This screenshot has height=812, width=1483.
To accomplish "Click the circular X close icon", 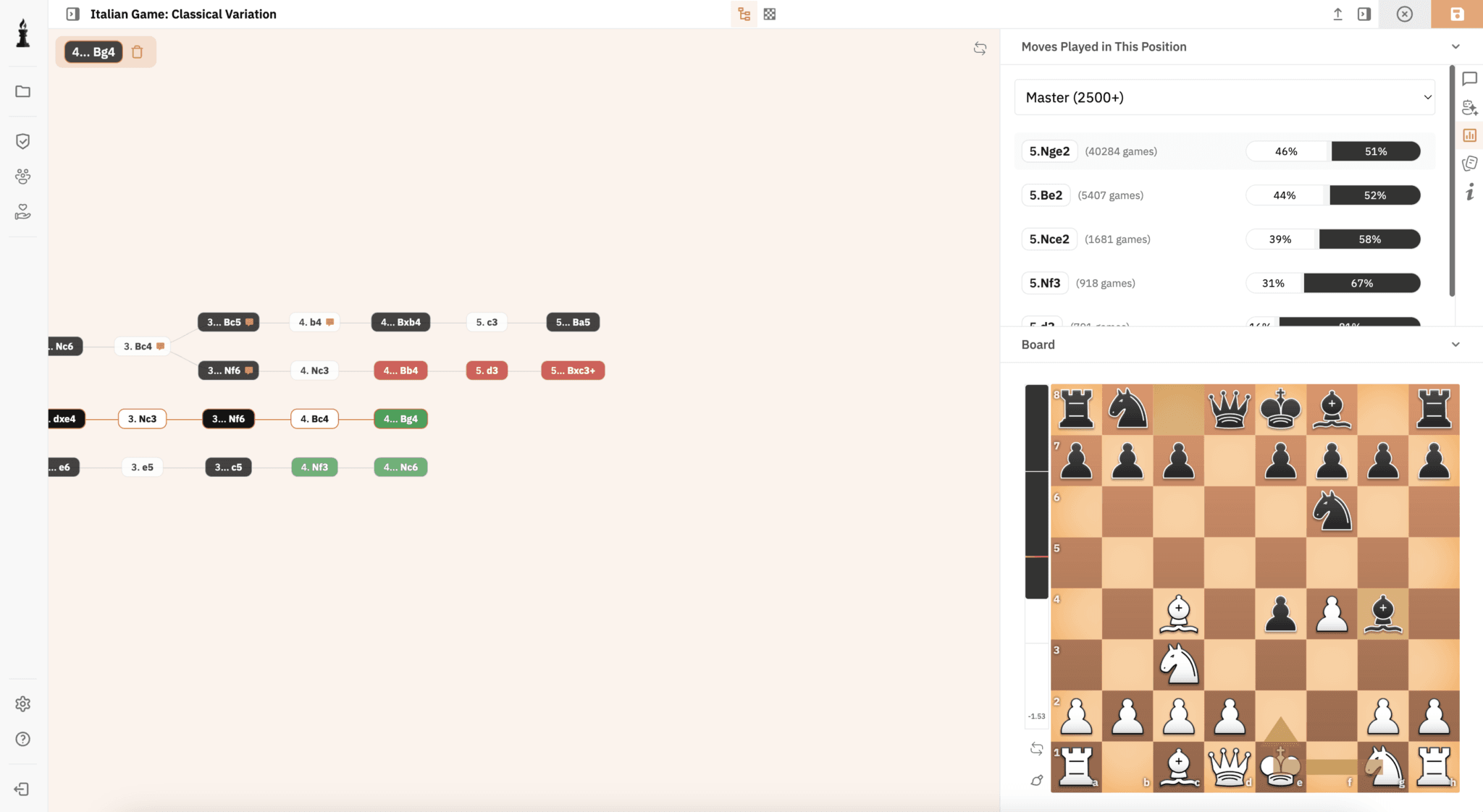I will 1405,14.
